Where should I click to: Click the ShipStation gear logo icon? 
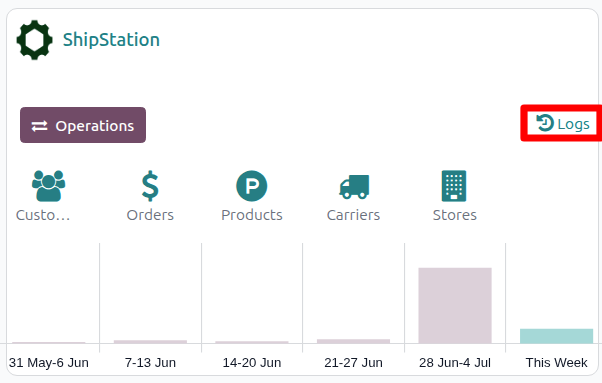pos(35,40)
